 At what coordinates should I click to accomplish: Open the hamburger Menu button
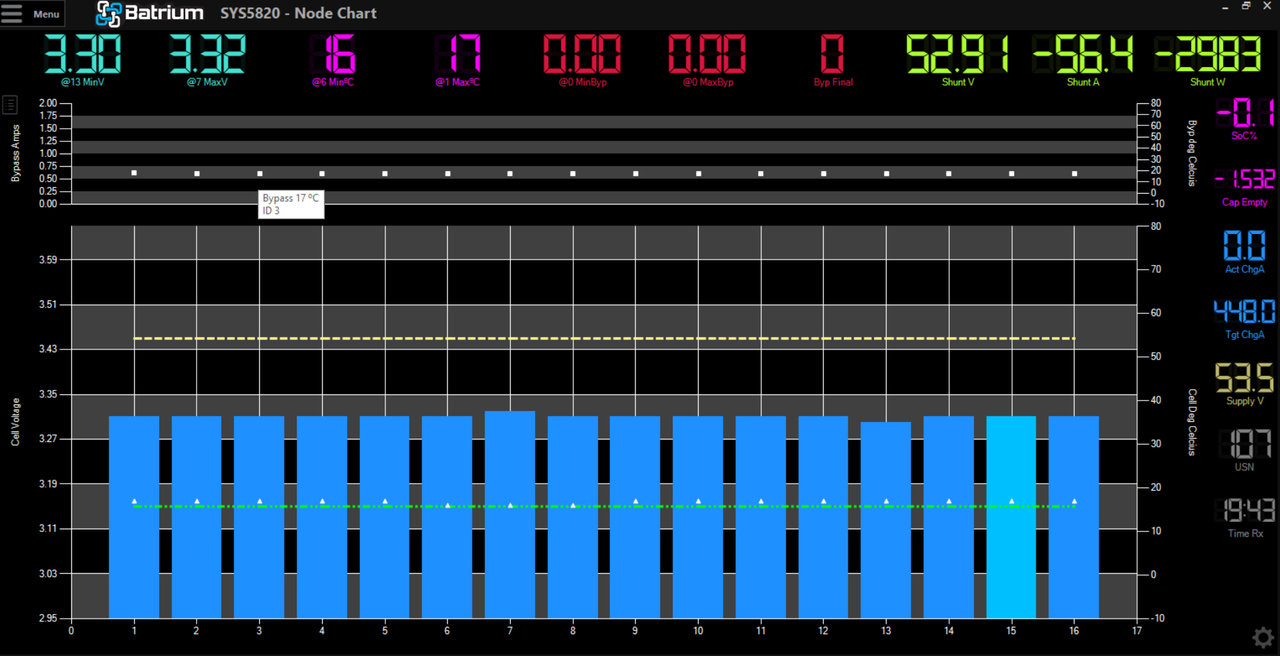(x=32, y=14)
